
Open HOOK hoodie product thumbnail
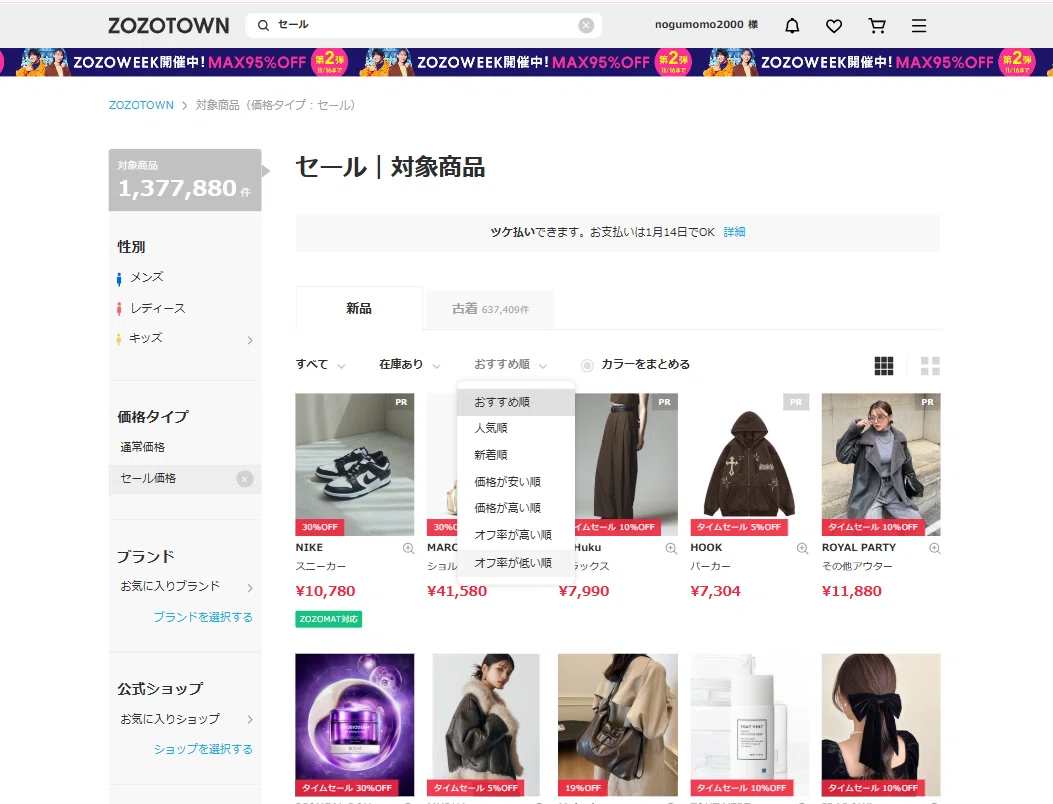coord(749,464)
